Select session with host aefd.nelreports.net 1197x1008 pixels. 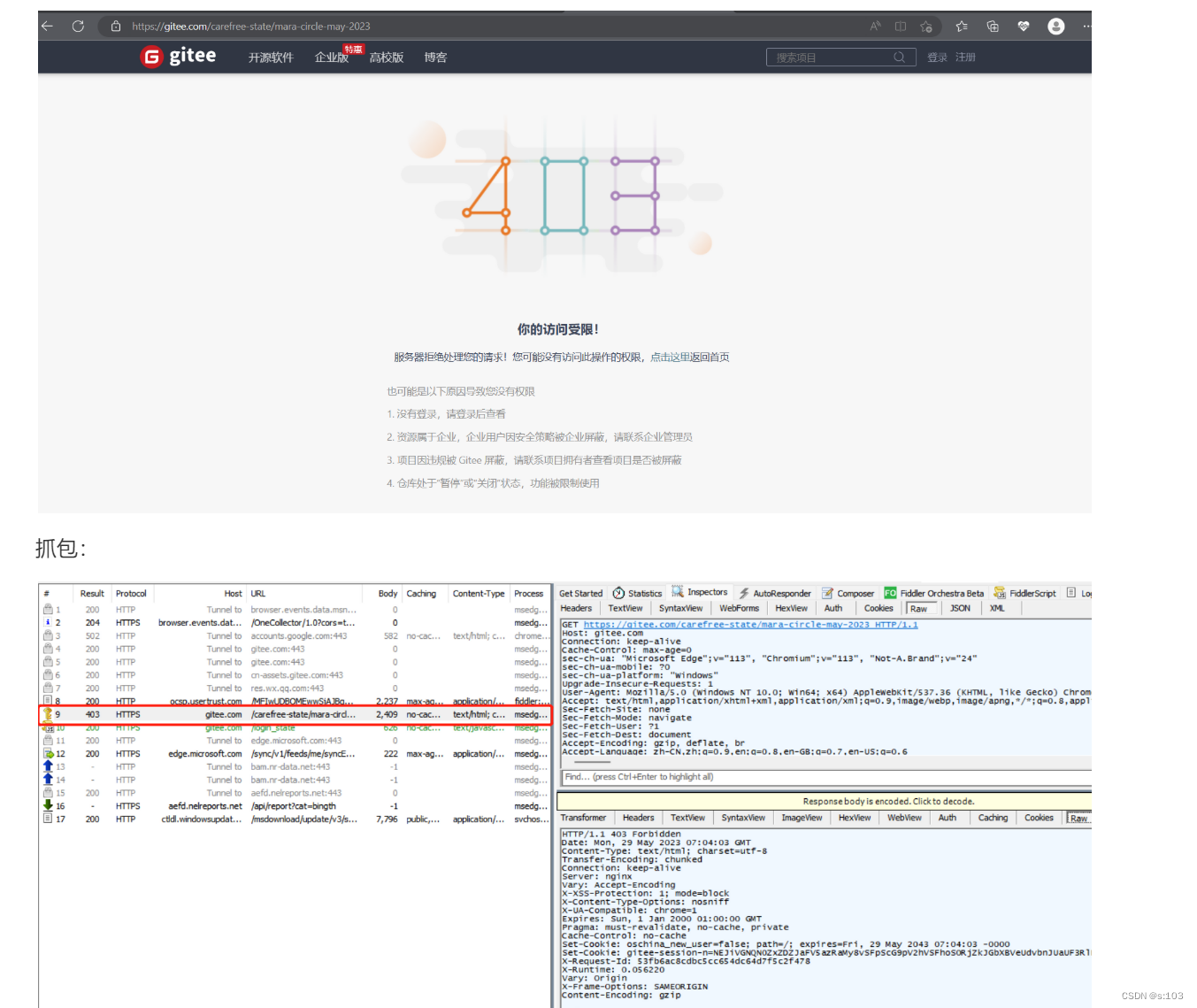[x=293, y=806]
